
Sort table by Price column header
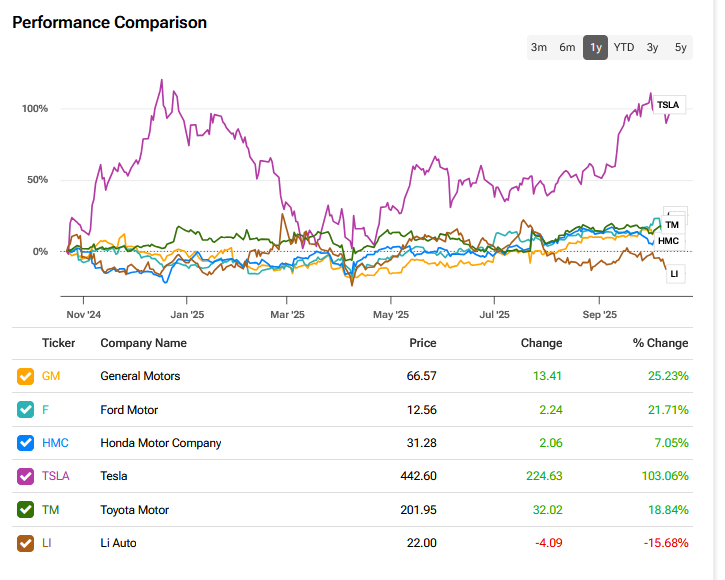[422, 343]
